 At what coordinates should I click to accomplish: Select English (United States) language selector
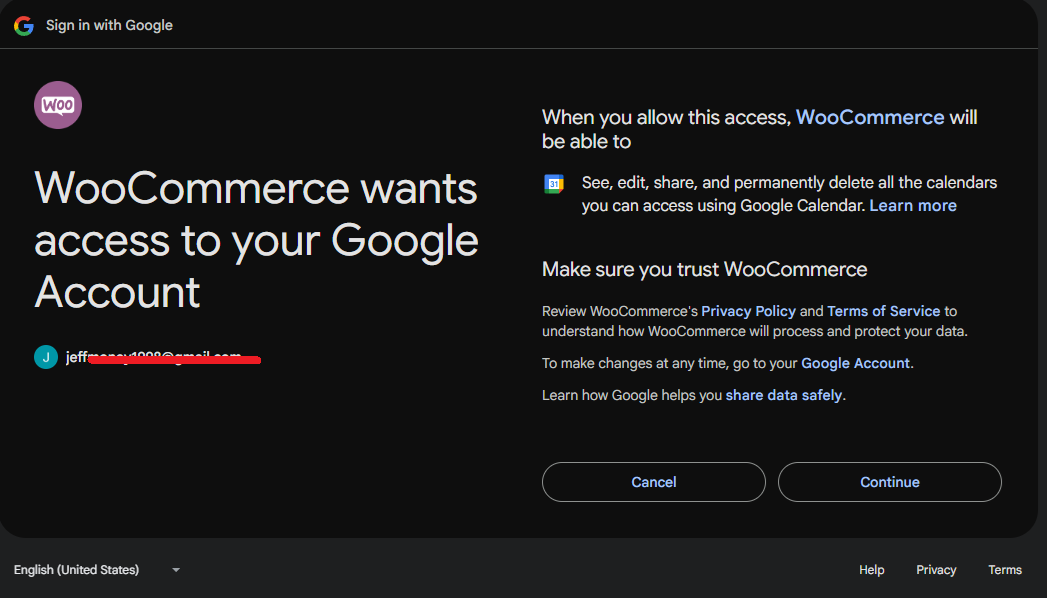pos(97,570)
